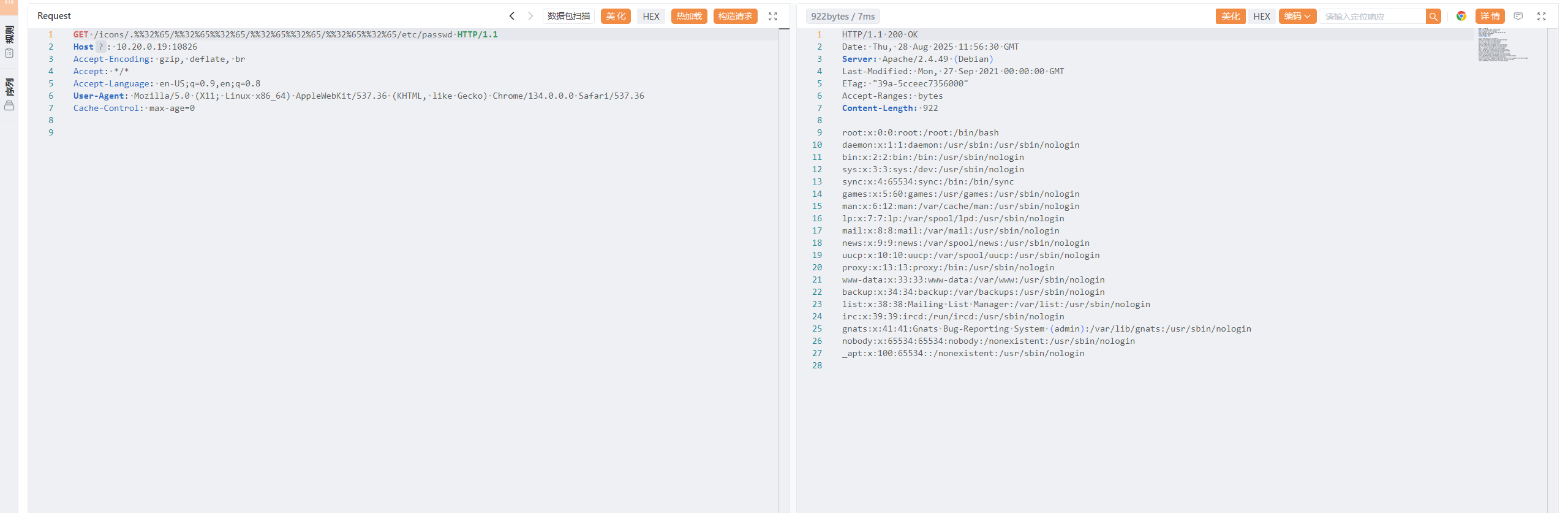Expand the response panel to fullscreen
This screenshot has height=513, width=1568.
pos(1542,17)
